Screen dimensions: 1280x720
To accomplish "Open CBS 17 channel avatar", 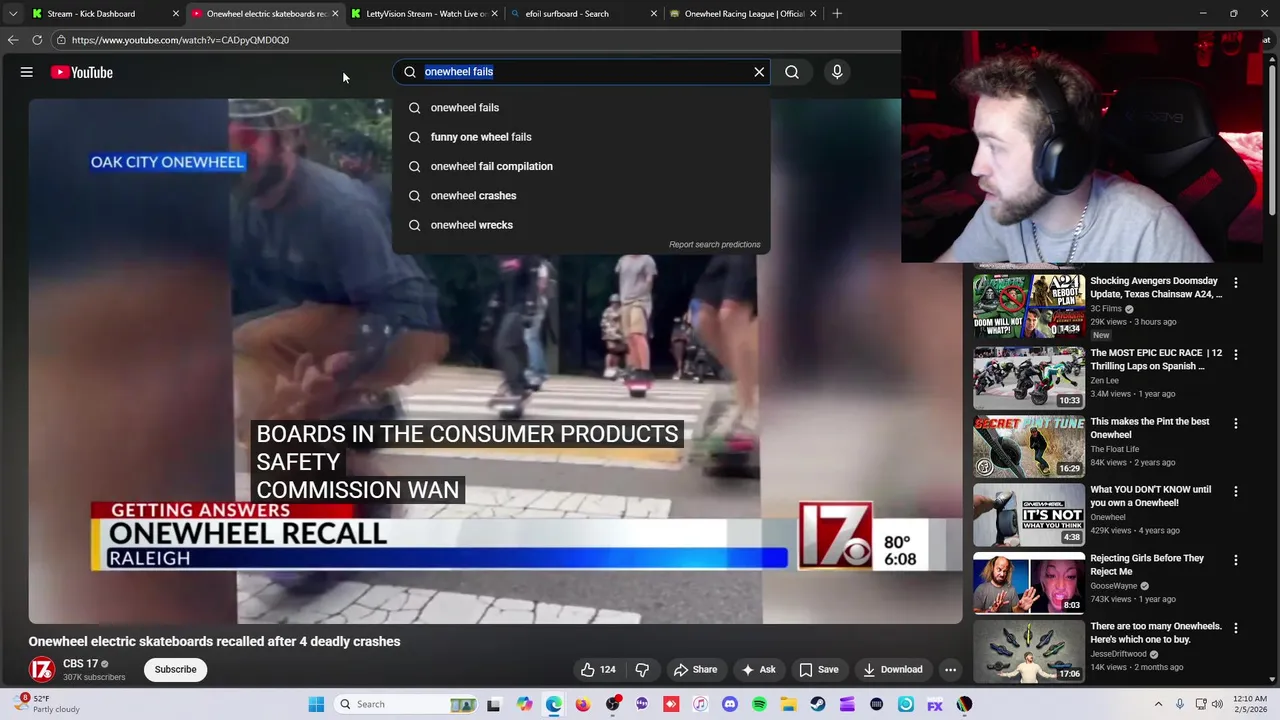I will coord(42,669).
